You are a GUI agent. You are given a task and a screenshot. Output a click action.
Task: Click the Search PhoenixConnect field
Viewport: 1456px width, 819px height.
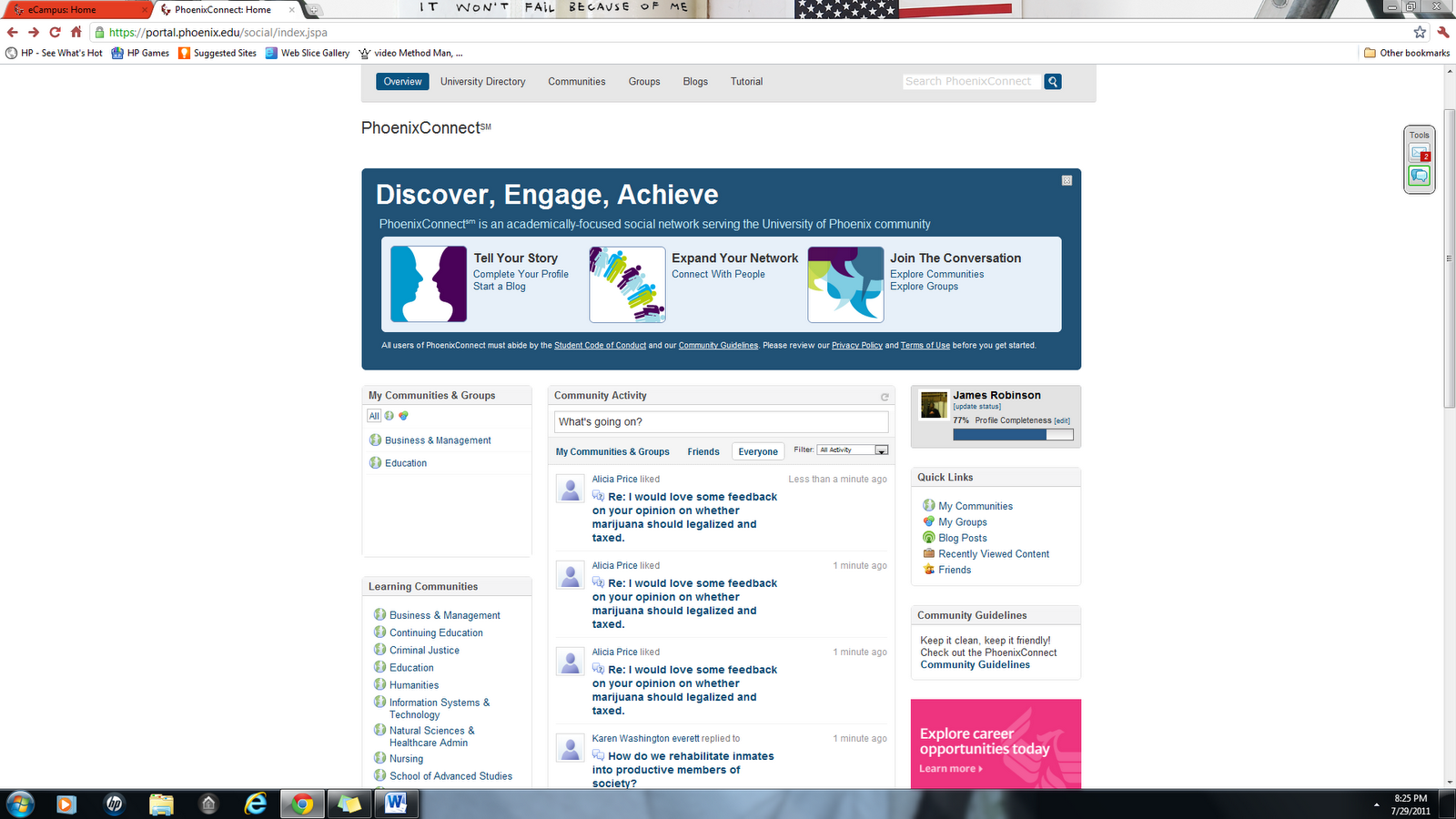click(972, 82)
